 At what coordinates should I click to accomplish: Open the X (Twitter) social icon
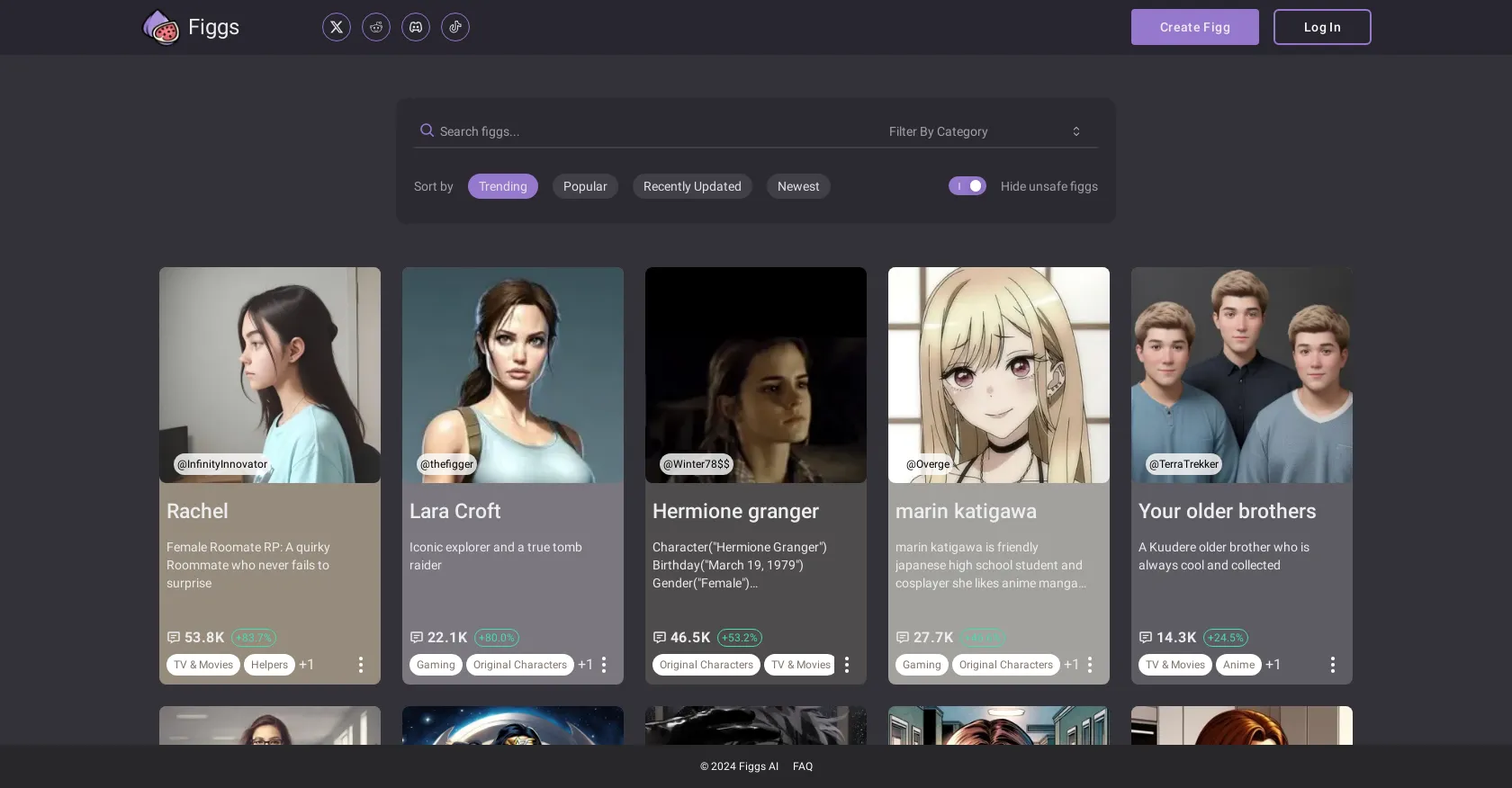coord(337,27)
